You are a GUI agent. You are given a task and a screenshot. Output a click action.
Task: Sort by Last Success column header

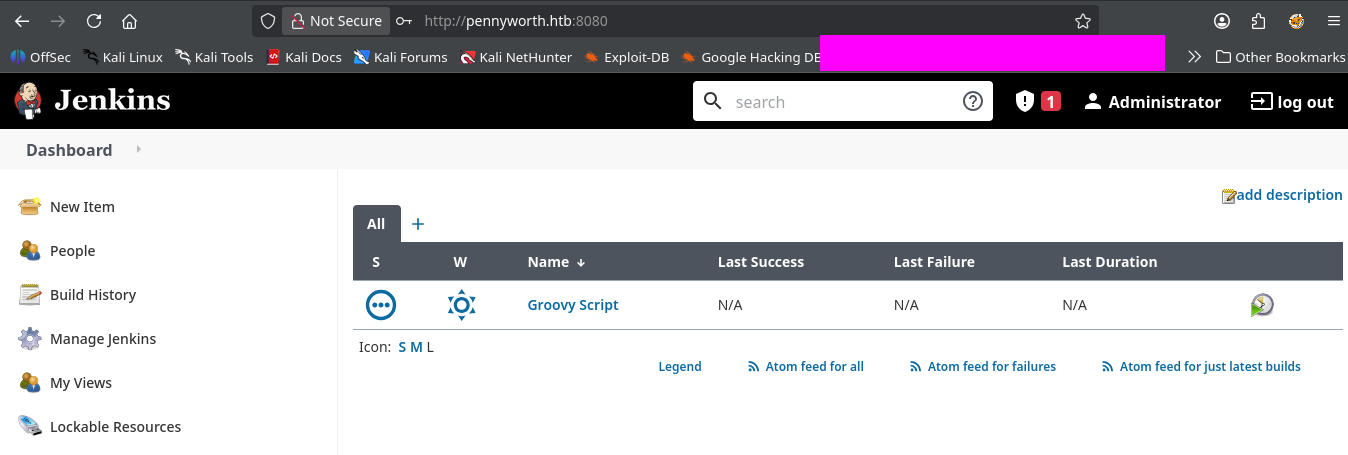point(761,262)
